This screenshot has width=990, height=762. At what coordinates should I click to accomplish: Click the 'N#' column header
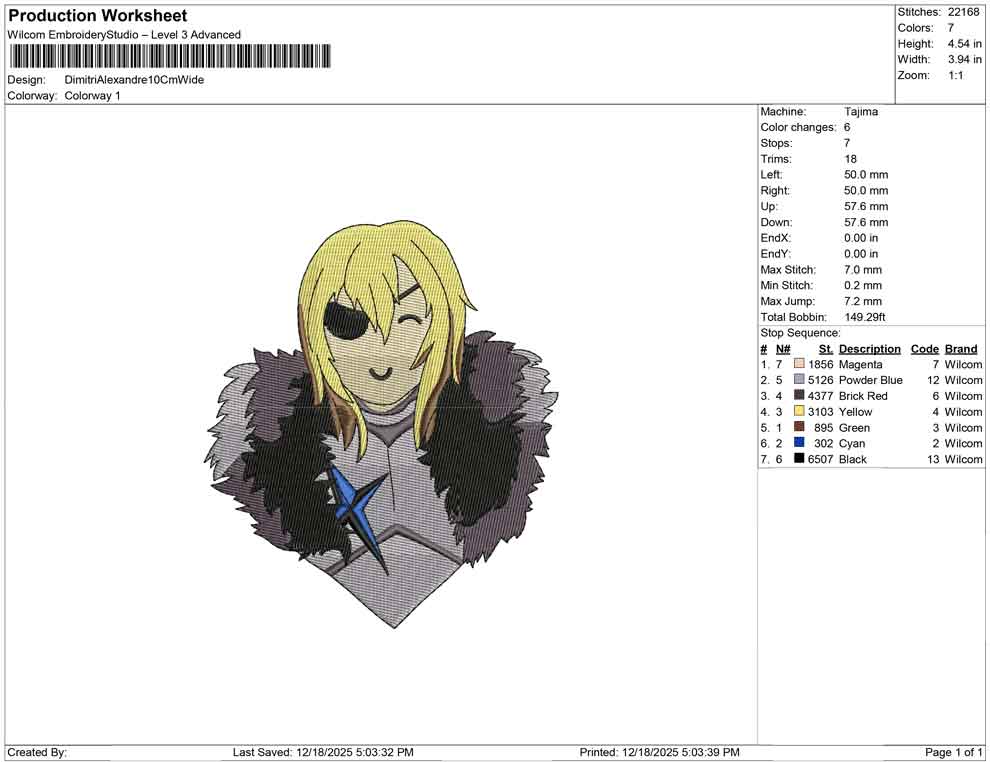(x=783, y=349)
